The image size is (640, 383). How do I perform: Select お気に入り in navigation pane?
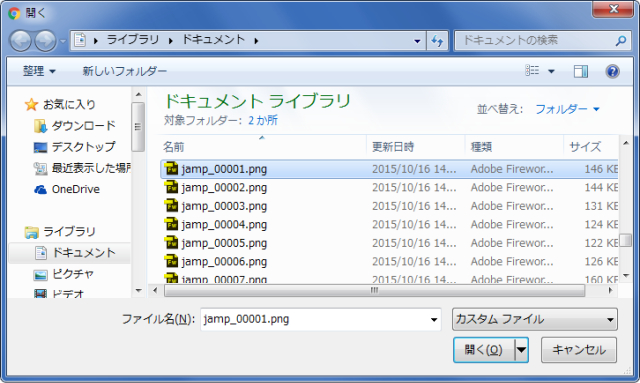point(60,105)
